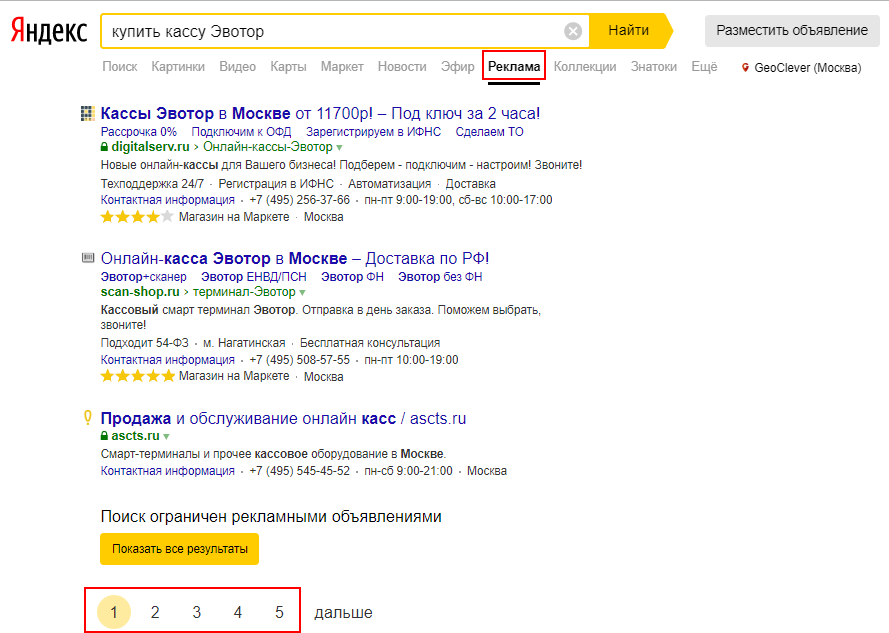Click the four-star rating of digitalserv.ru
The height and width of the screenshot is (633, 889).
[x=137, y=217]
